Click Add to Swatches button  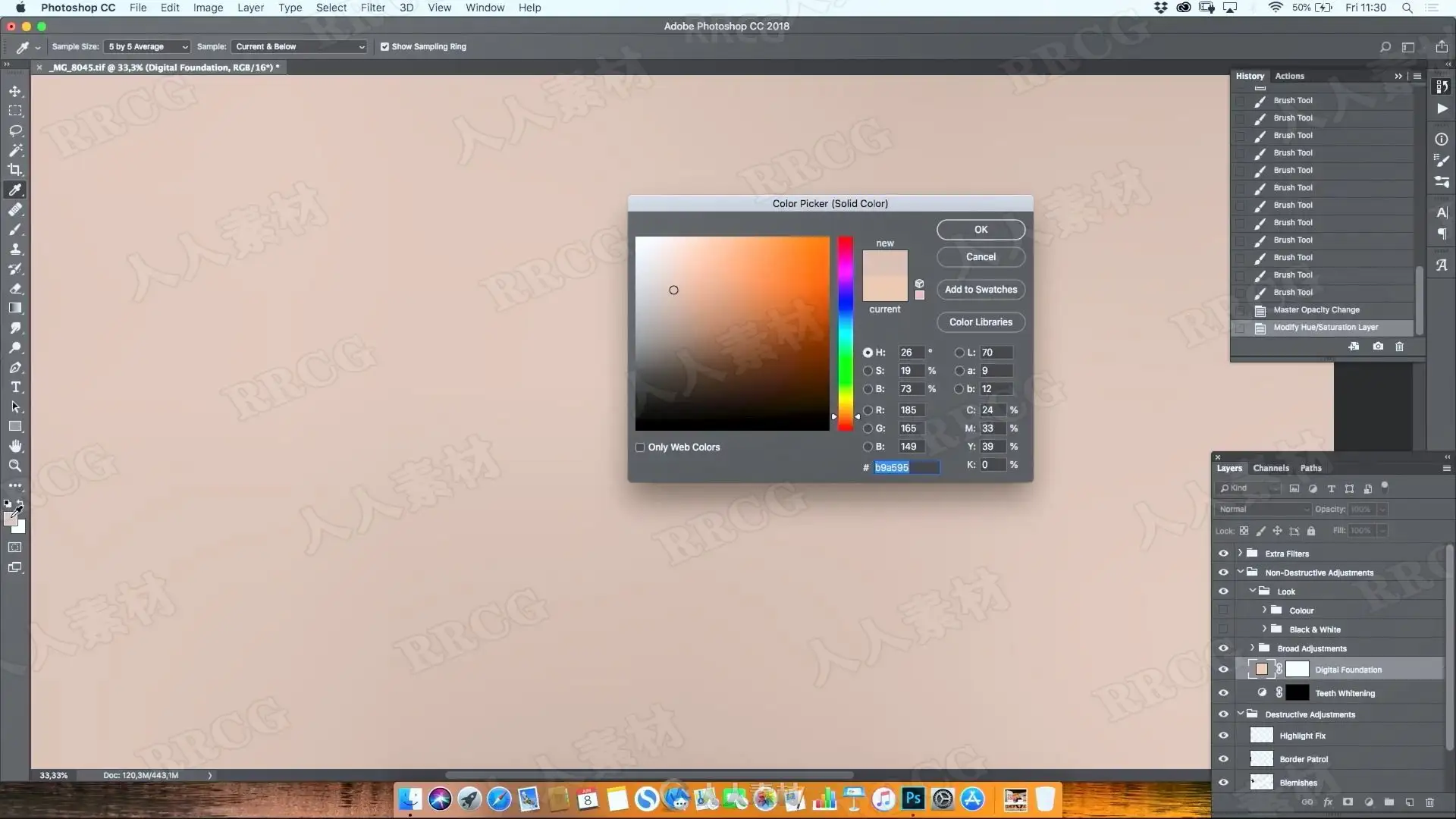[981, 290]
